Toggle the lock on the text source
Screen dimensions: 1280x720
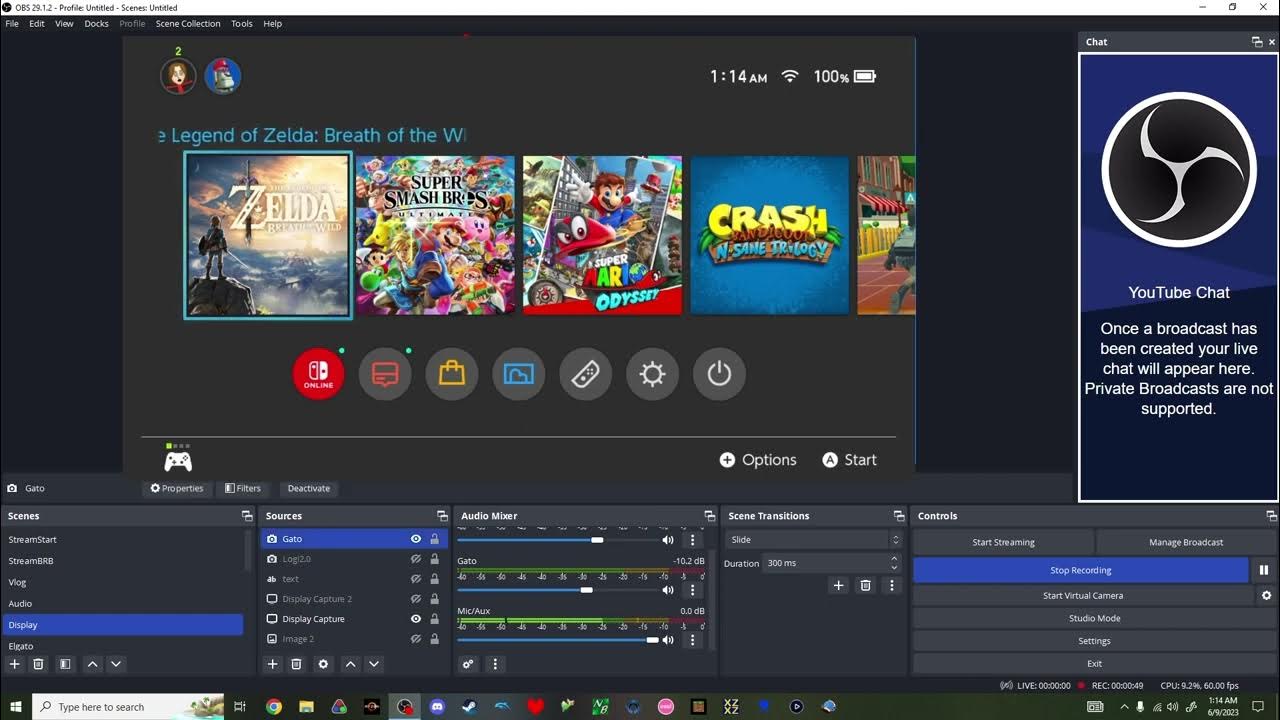tap(434, 579)
